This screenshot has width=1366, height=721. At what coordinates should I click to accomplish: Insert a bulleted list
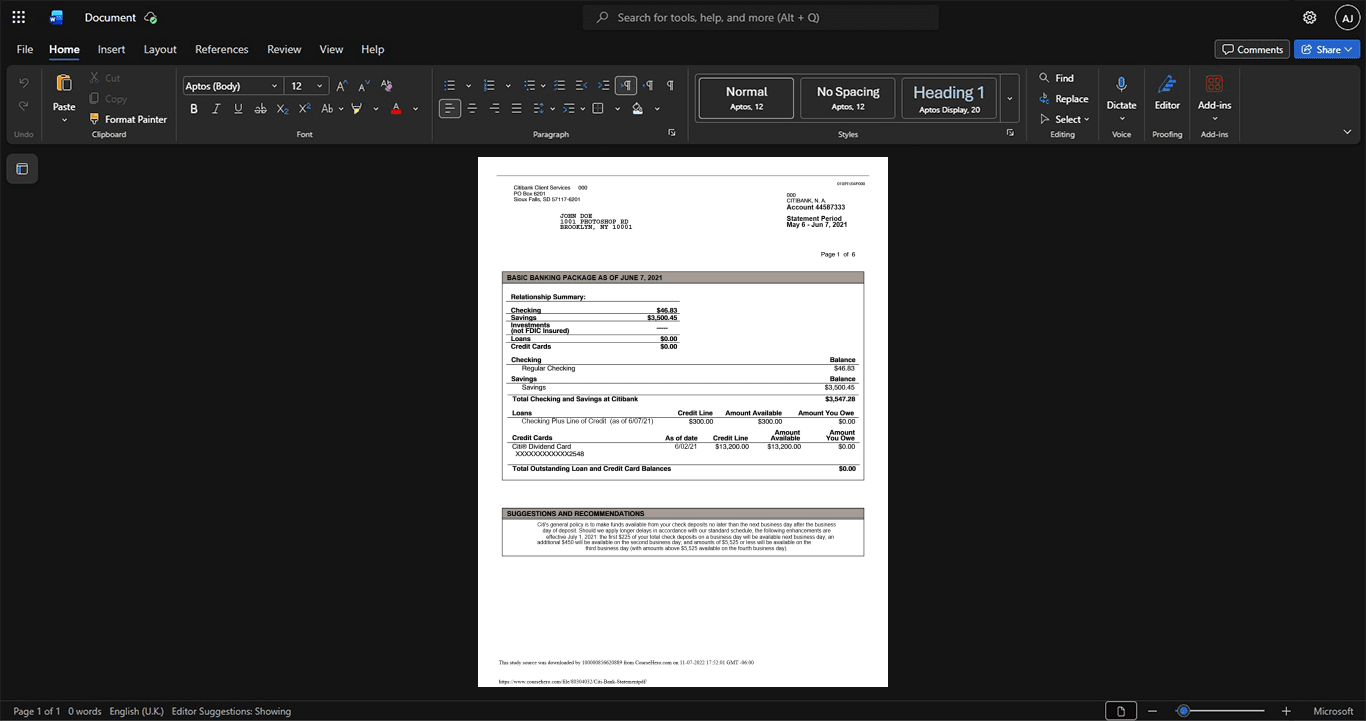[x=450, y=86]
